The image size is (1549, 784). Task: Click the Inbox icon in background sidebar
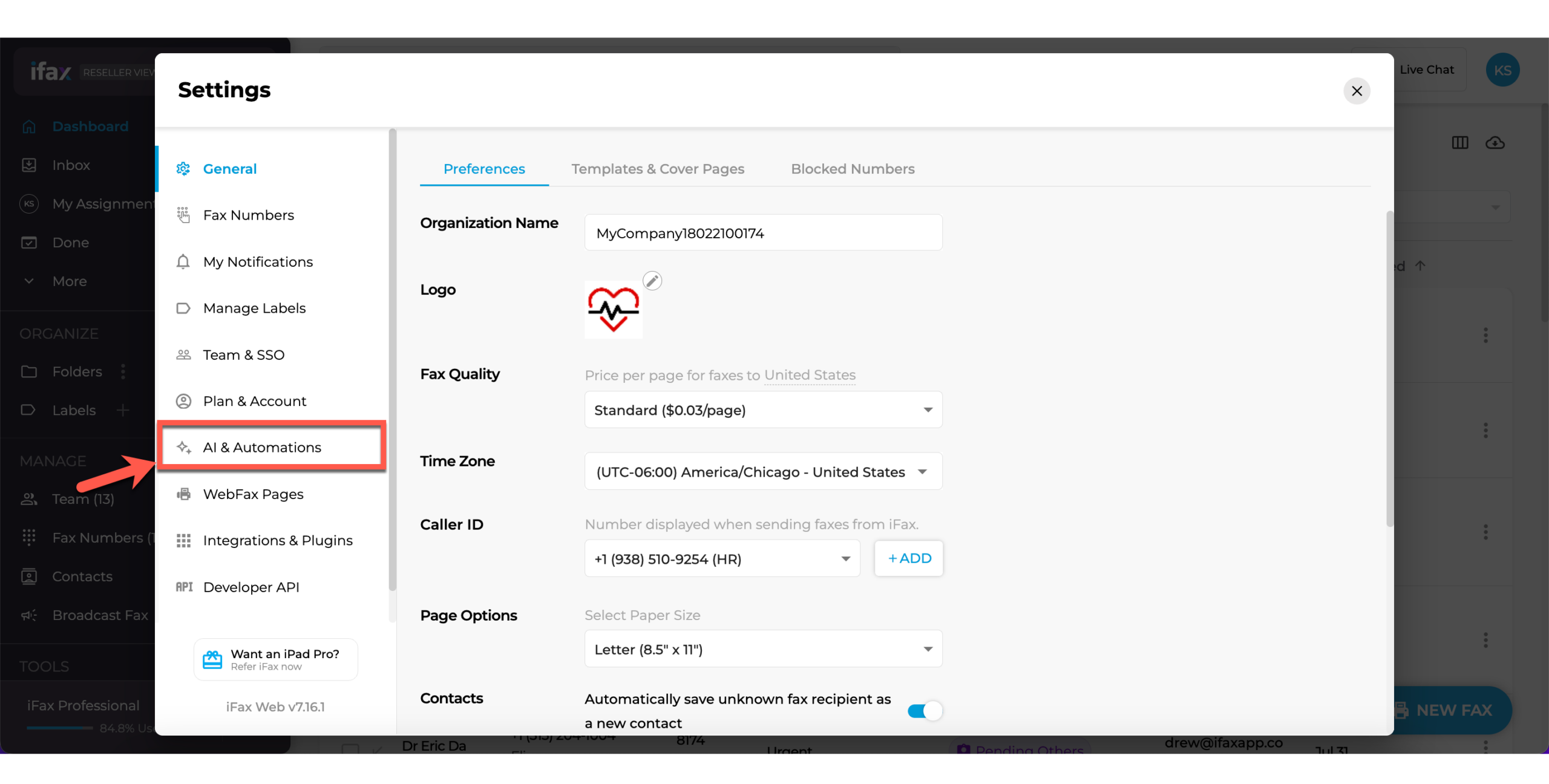(x=29, y=165)
